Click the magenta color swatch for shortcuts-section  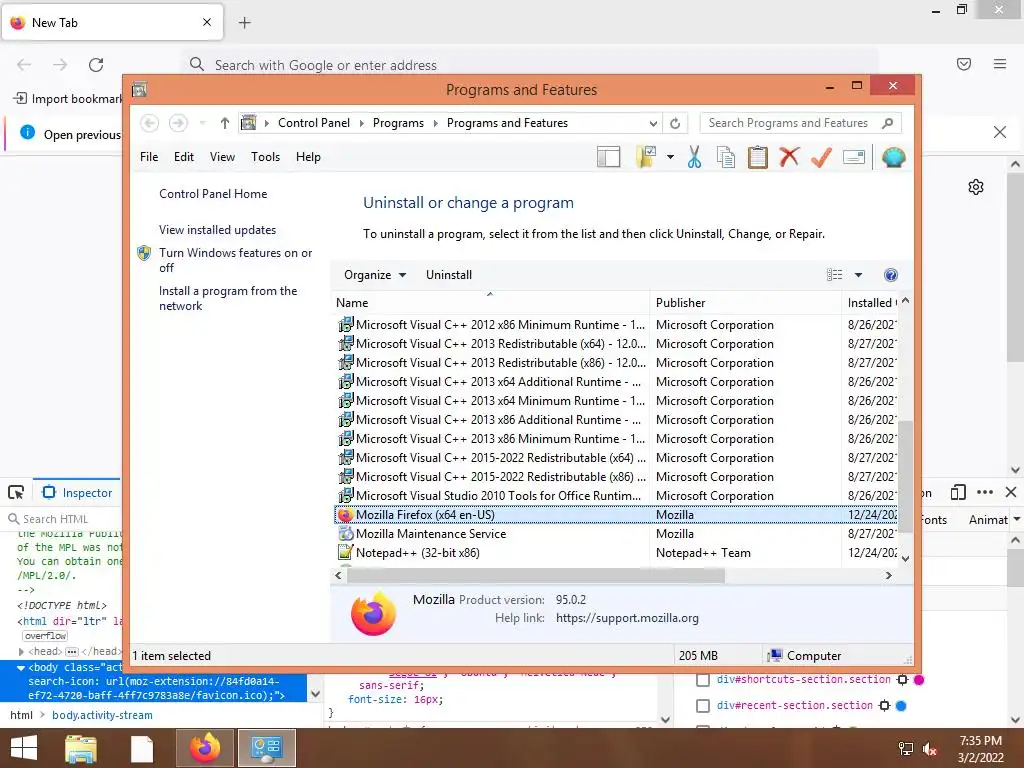919,680
